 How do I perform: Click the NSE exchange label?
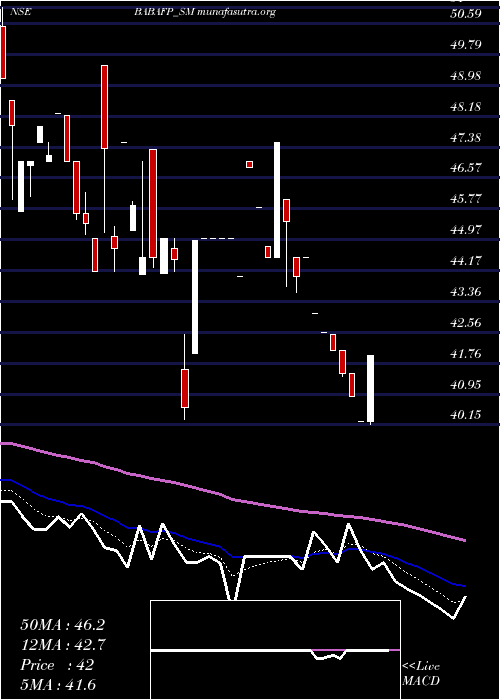[x=21, y=12]
